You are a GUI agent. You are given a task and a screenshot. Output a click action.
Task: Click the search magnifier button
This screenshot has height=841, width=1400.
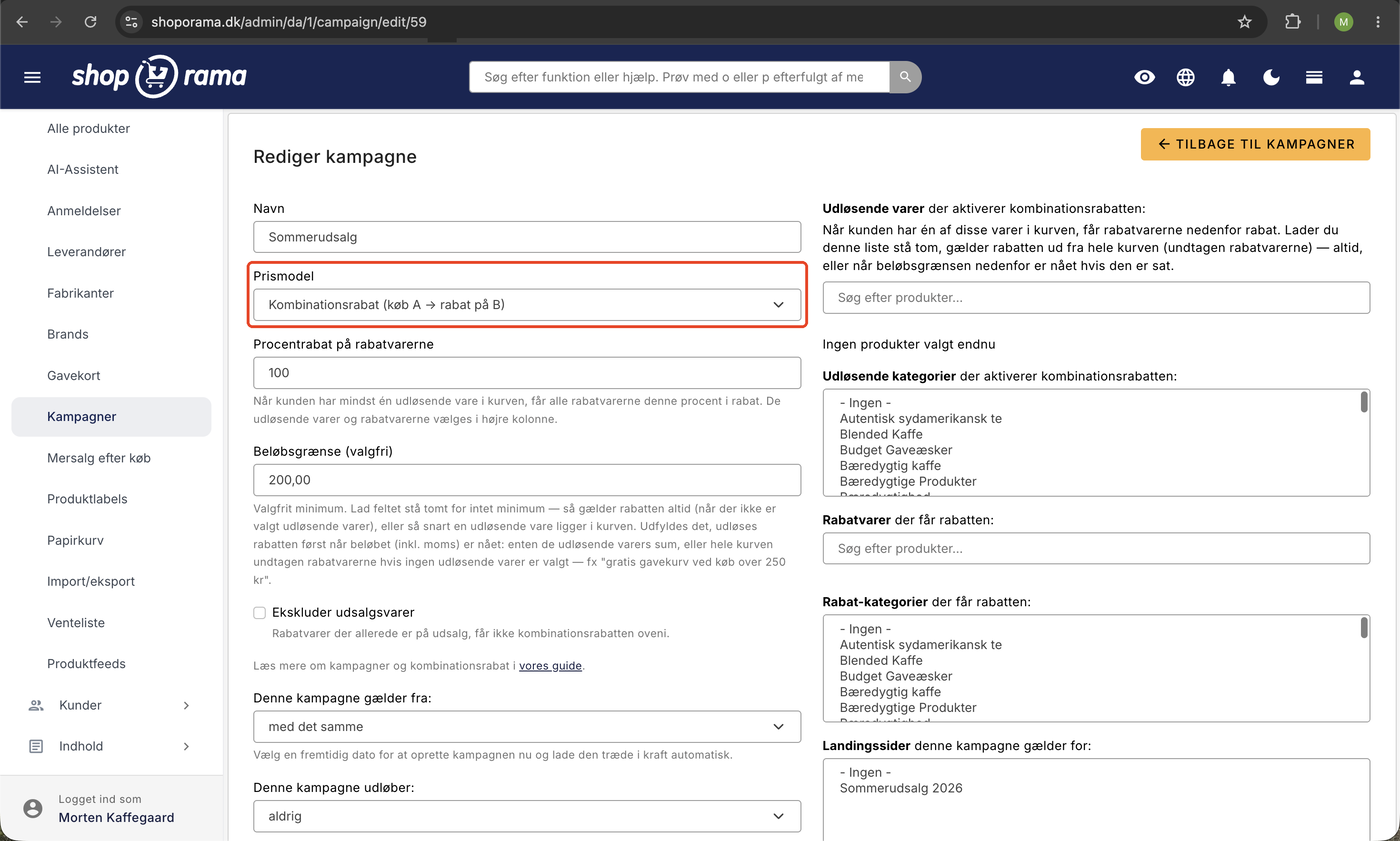point(905,77)
